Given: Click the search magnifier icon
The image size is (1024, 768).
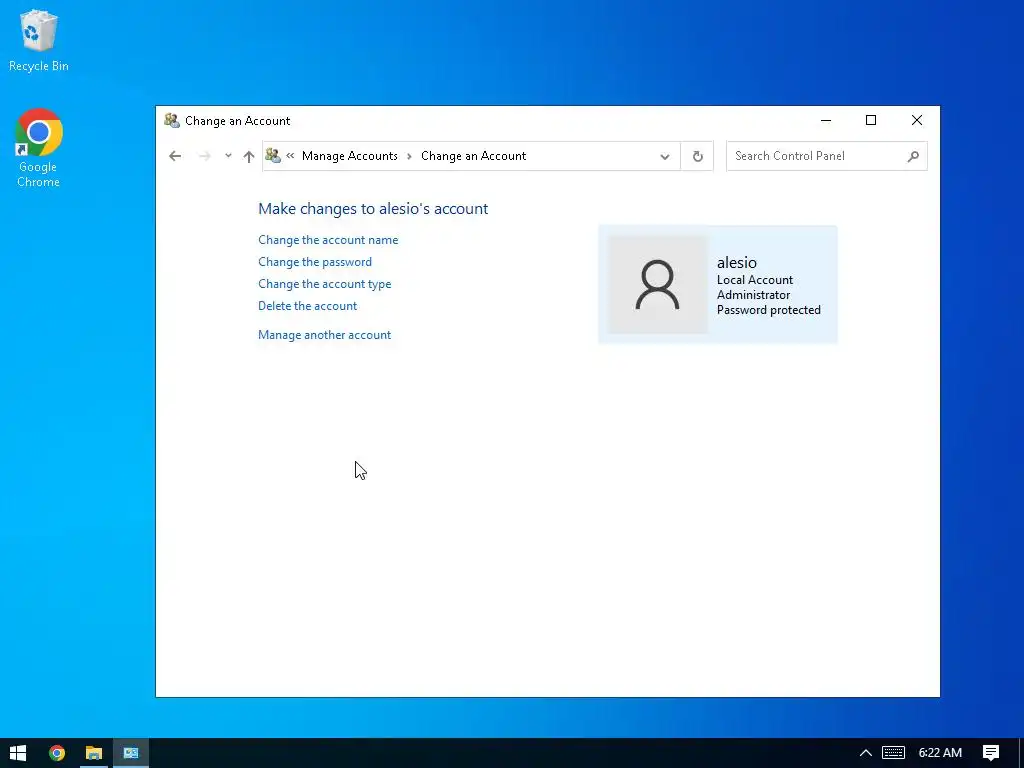Looking at the screenshot, I should click(x=913, y=156).
